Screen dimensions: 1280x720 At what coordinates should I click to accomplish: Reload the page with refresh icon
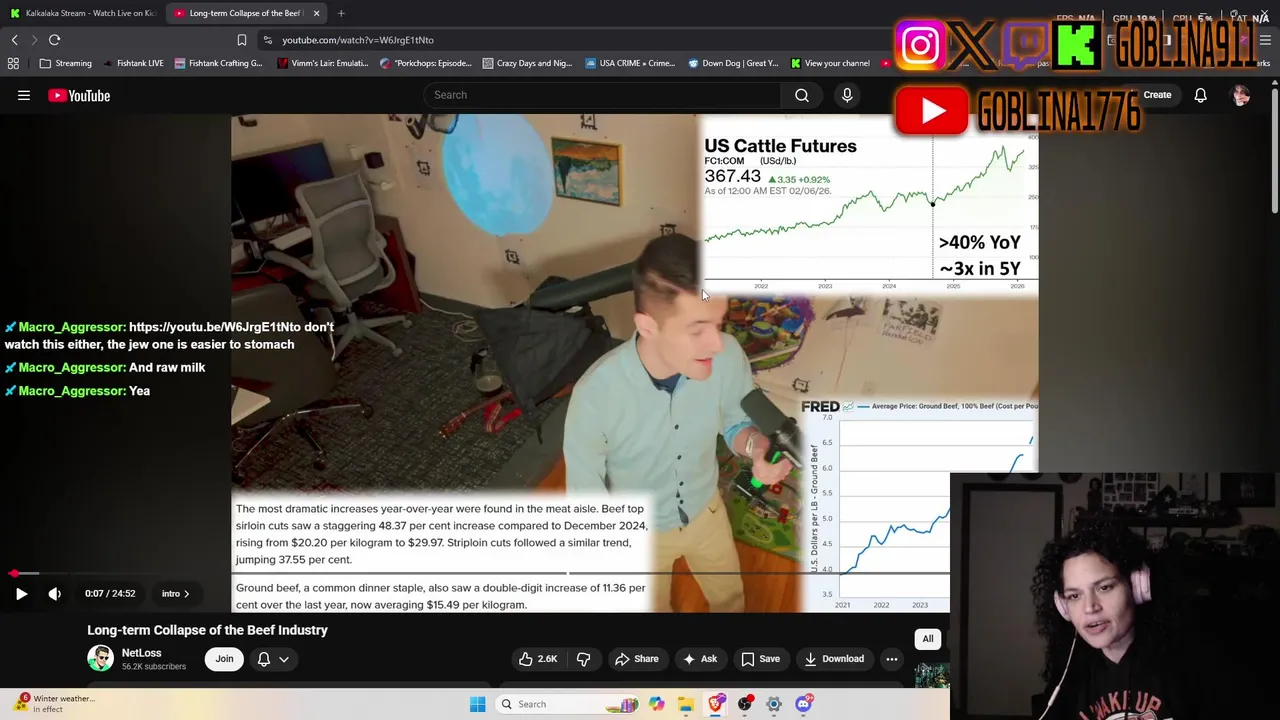point(54,40)
